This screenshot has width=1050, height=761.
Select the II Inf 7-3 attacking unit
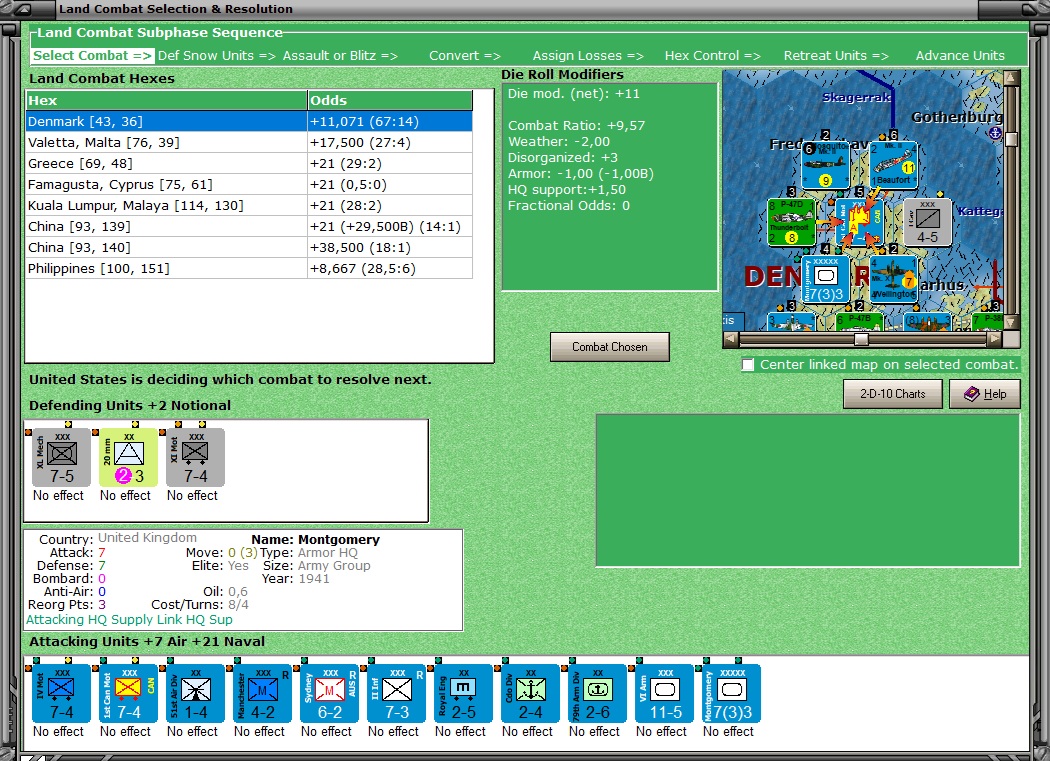click(x=396, y=693)
